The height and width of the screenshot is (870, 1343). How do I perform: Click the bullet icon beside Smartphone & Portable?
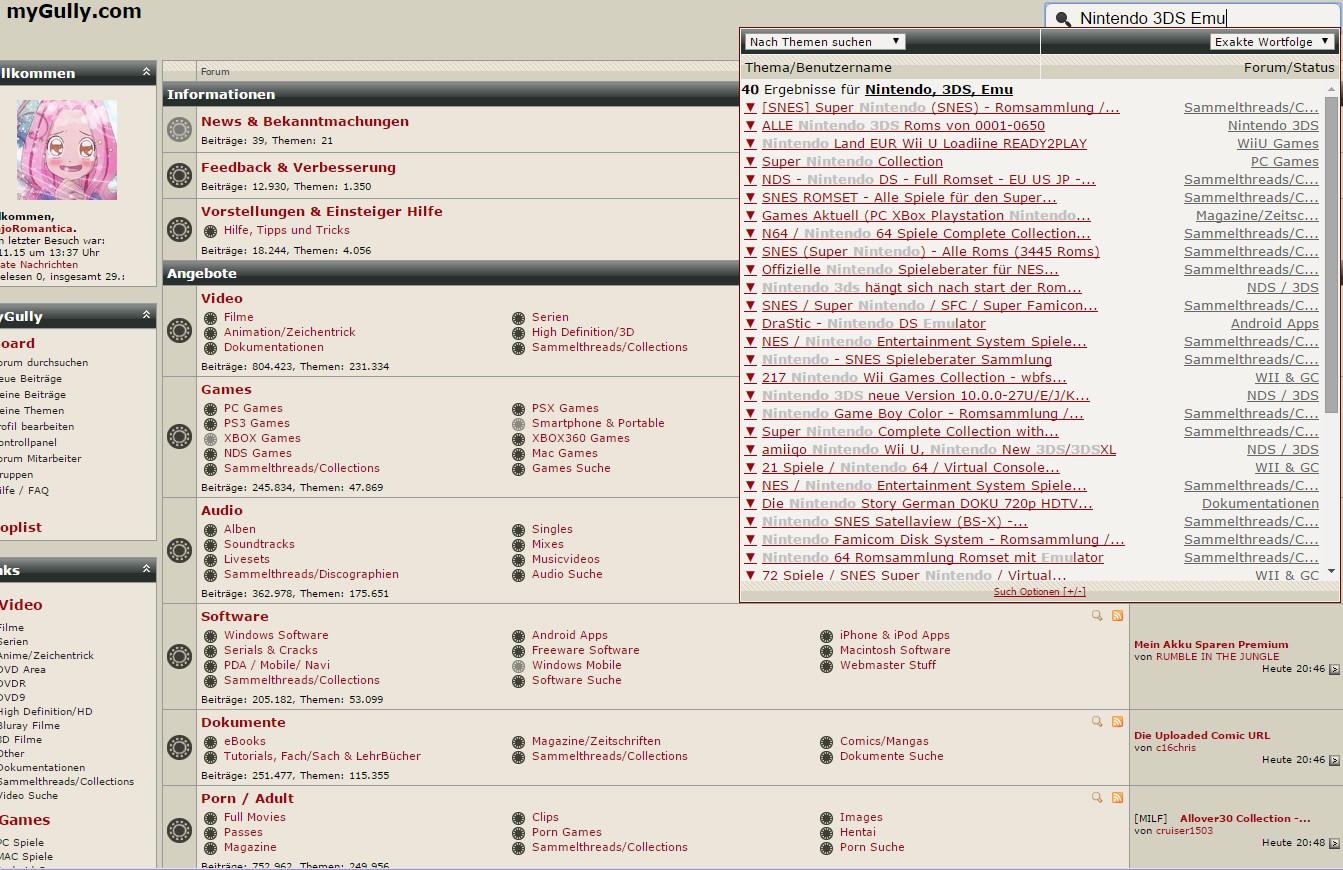point(518,423)
